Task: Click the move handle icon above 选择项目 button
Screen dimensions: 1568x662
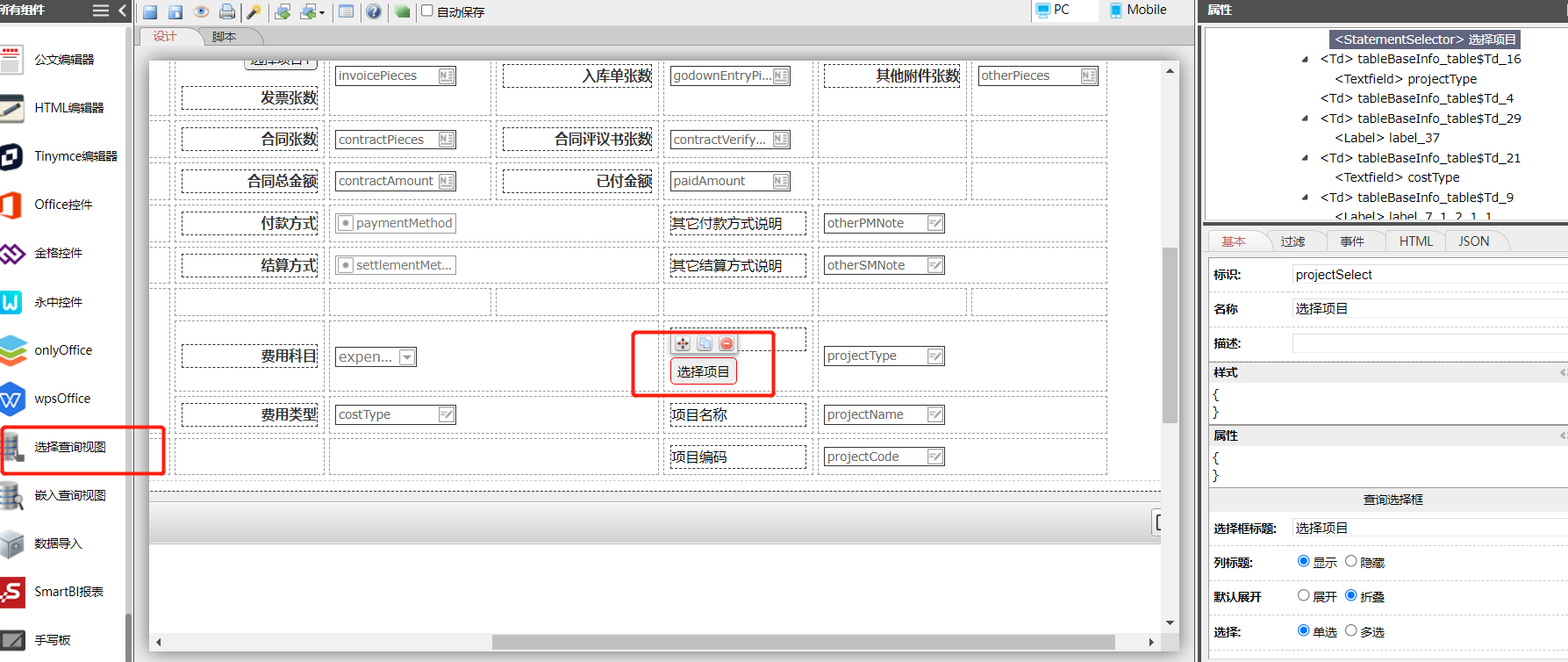Action: [683, 343]
